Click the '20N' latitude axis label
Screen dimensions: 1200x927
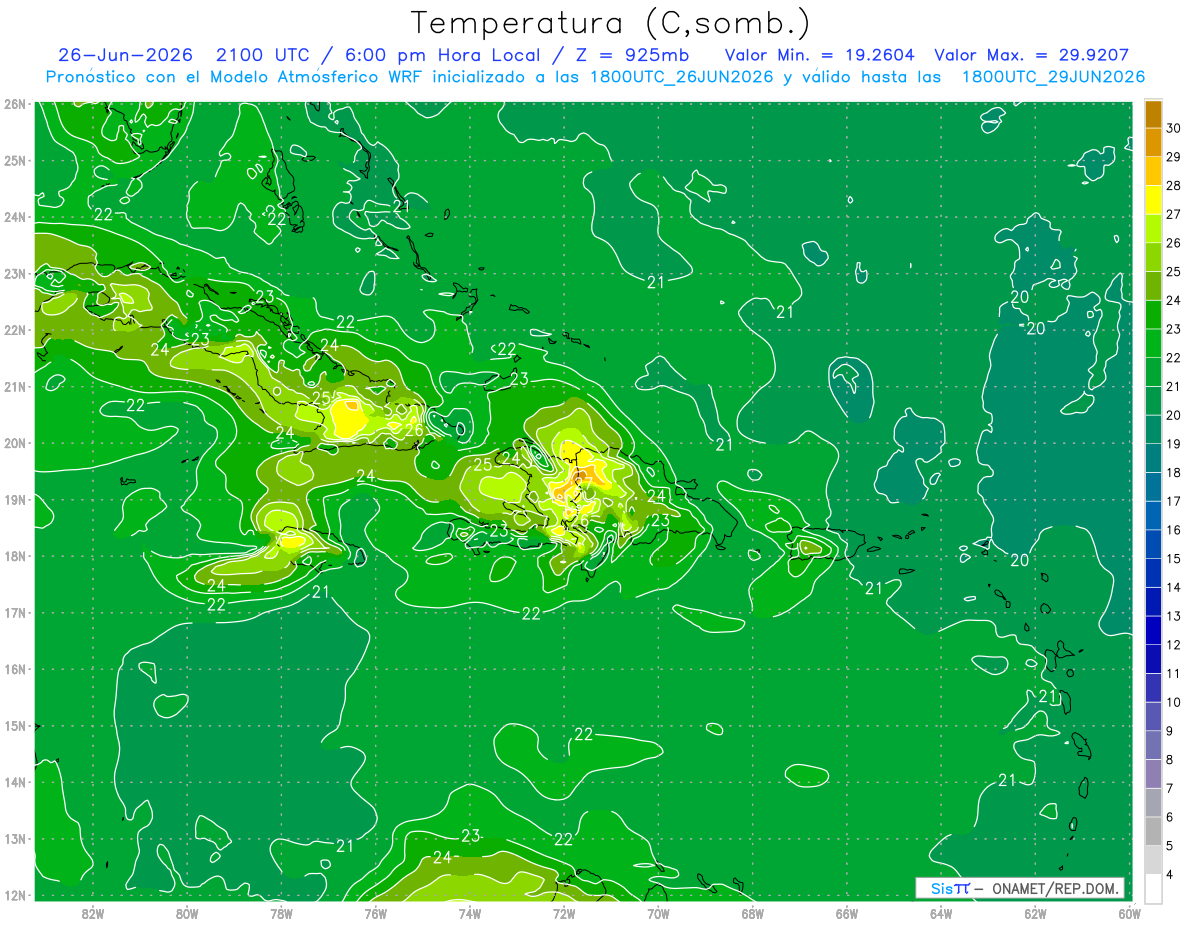pos(15,443)
